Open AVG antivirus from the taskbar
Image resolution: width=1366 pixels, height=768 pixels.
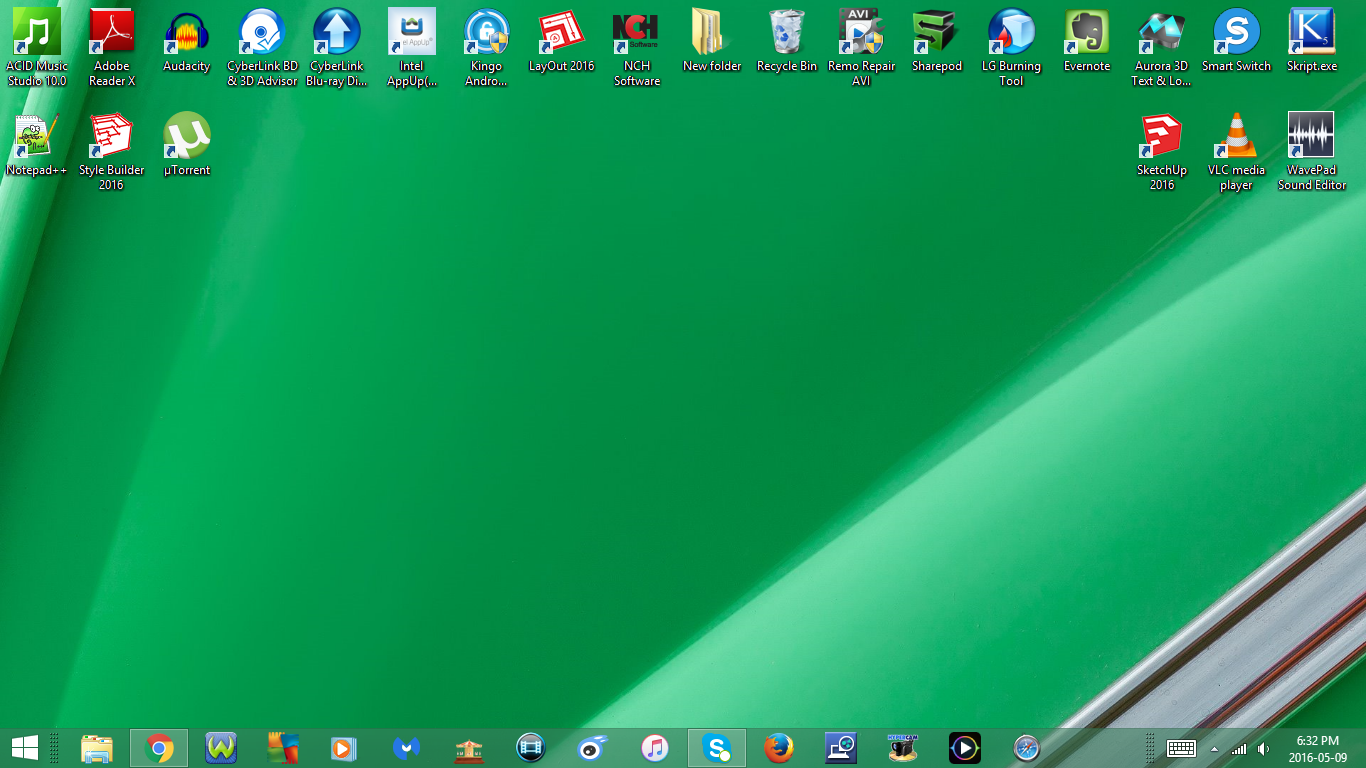click(283, 748)
